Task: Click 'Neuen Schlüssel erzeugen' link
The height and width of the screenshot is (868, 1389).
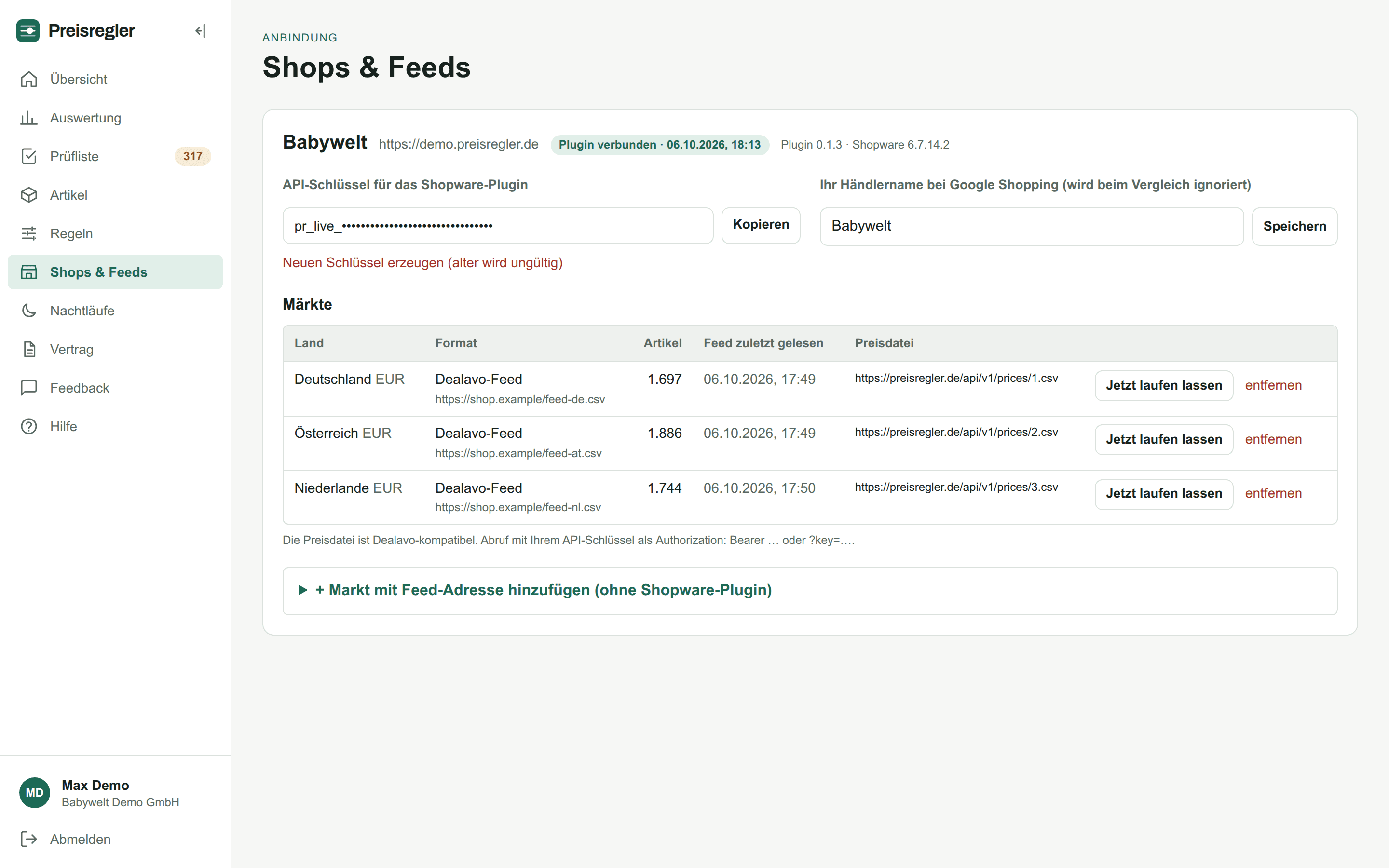Action: (422, 262)
